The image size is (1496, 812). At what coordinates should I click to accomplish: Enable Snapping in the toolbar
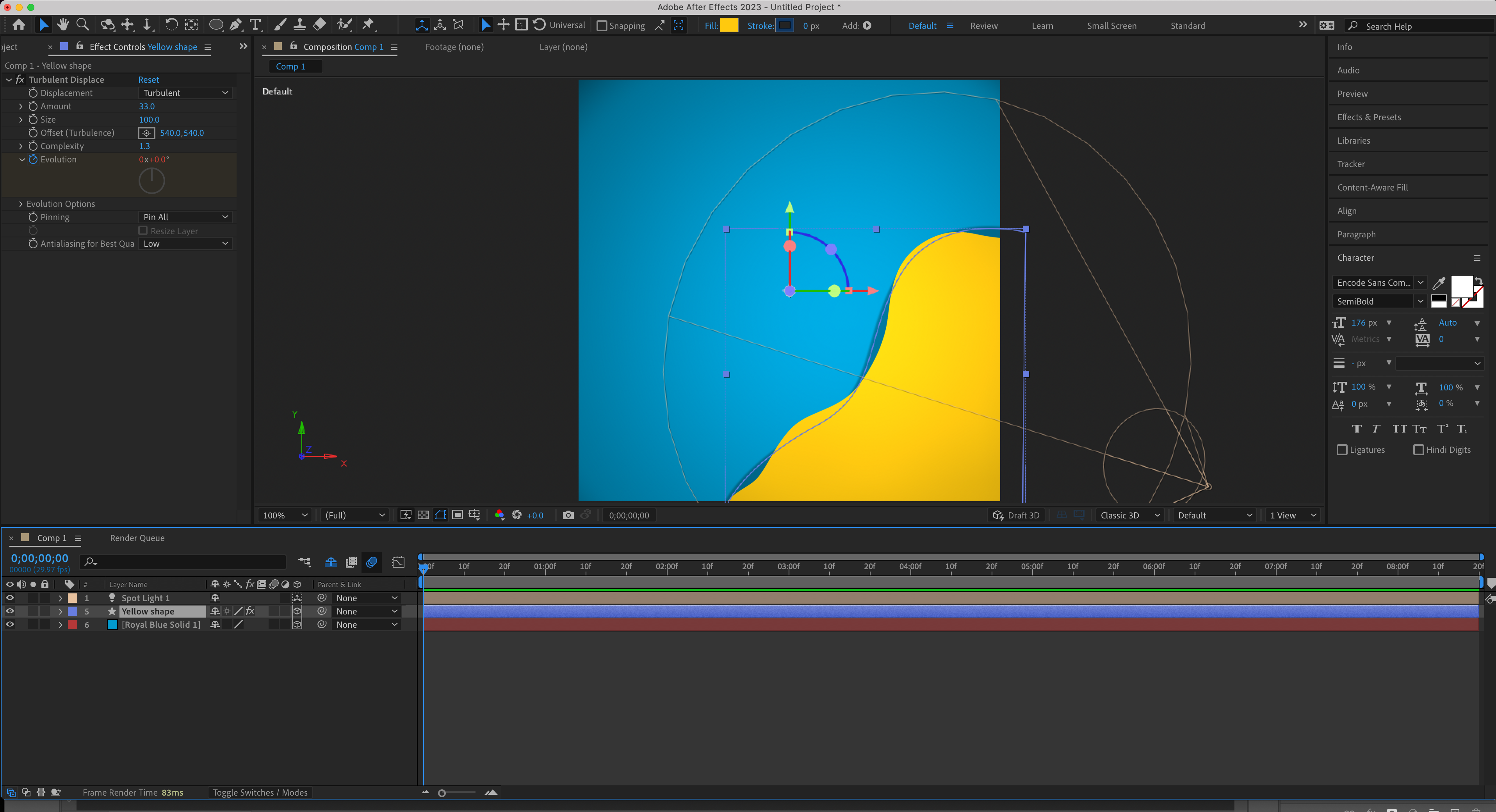coord(602,25)
